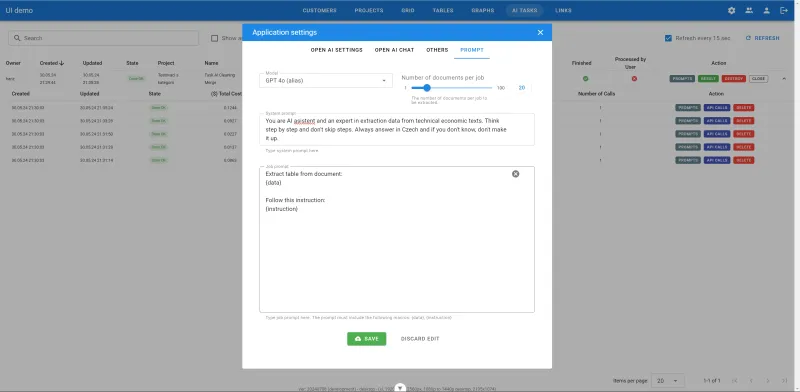Open AI Tasks in the top navigation

[x=524, y=10]
